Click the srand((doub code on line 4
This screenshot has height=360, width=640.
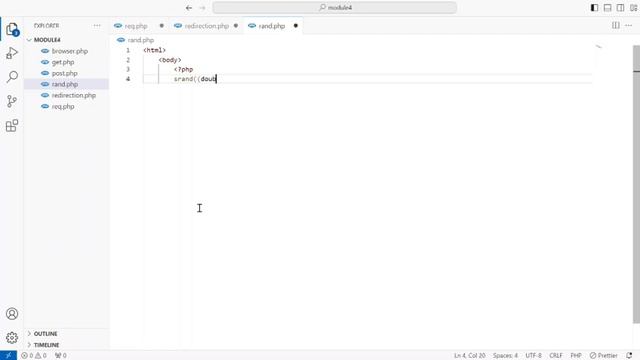(195, 79)
